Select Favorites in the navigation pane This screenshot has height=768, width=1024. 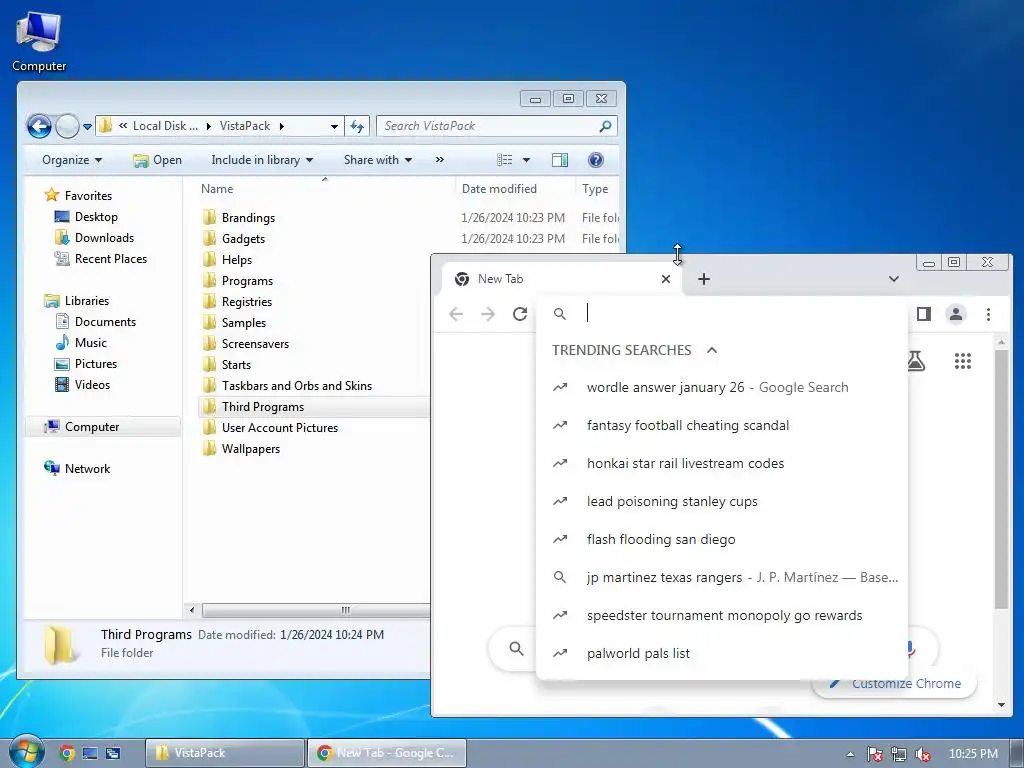(x=78, y=195)
